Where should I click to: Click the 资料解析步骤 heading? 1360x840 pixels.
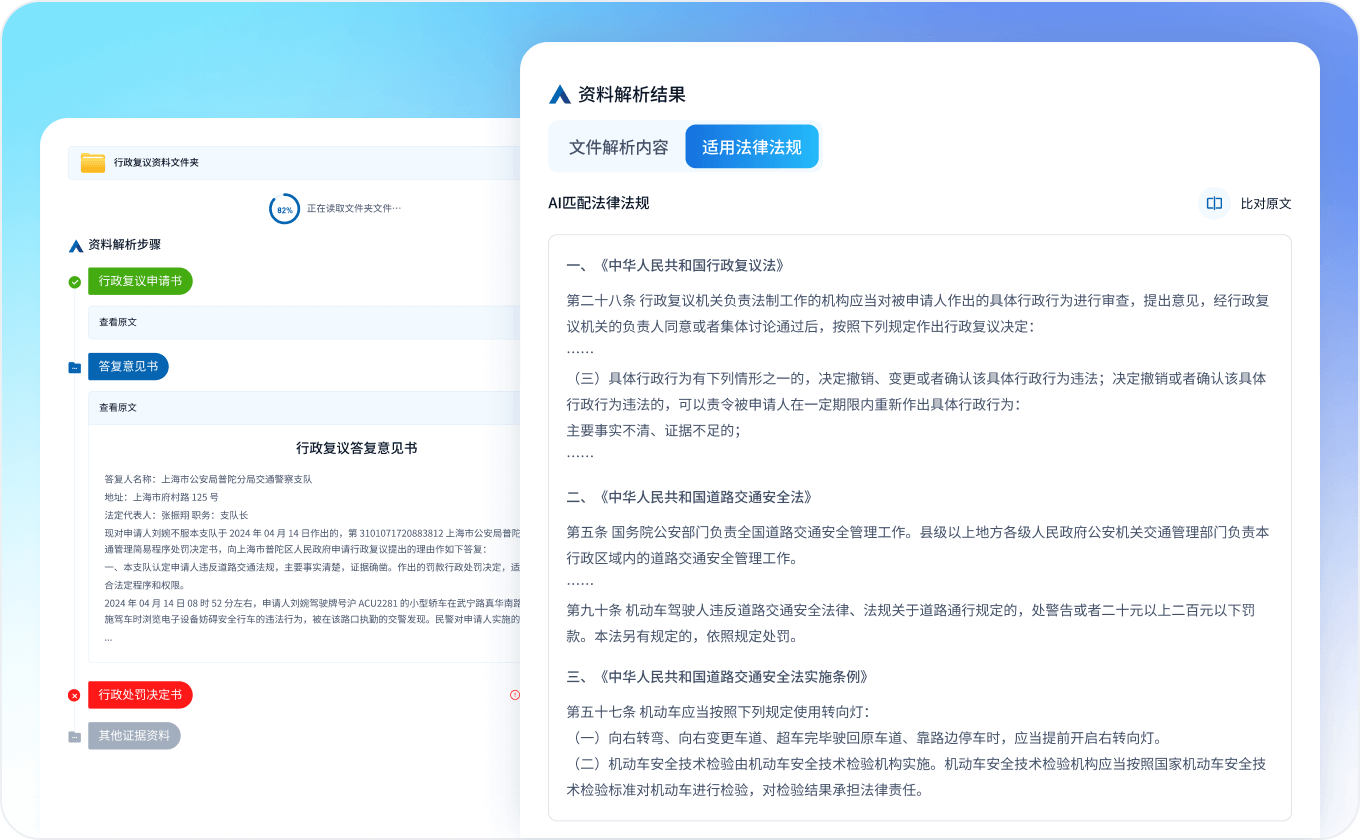(x=124, y=245)
